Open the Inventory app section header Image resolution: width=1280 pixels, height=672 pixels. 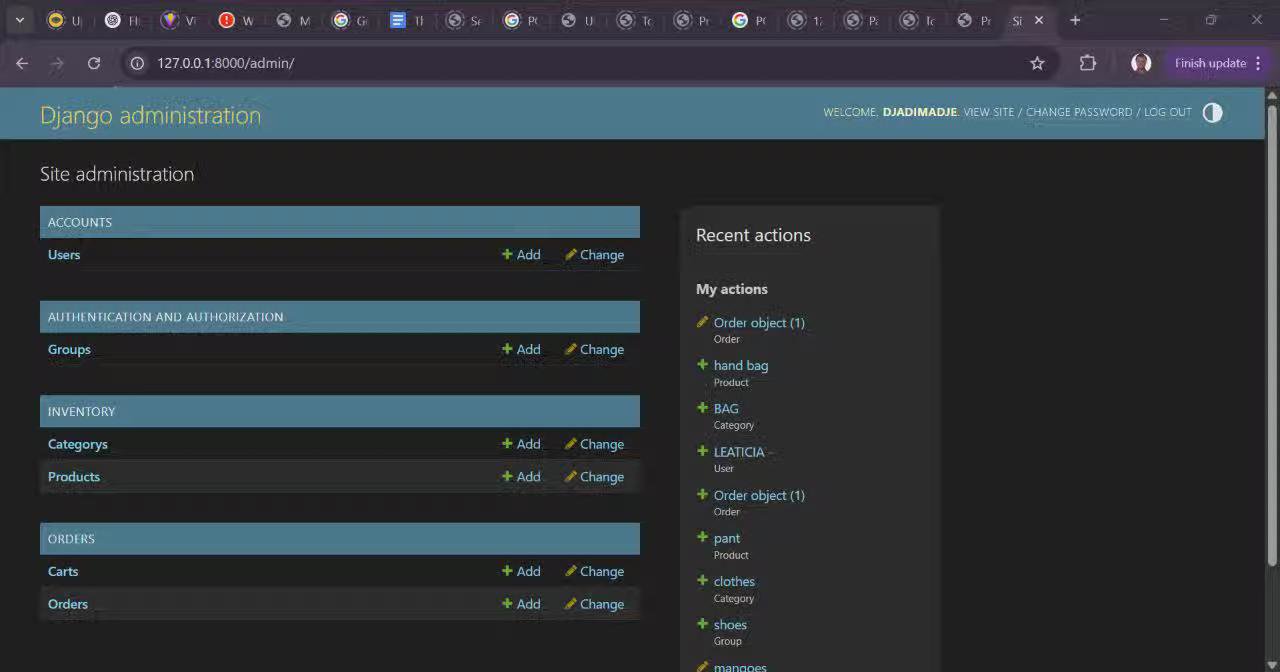[x=81, y=412]
